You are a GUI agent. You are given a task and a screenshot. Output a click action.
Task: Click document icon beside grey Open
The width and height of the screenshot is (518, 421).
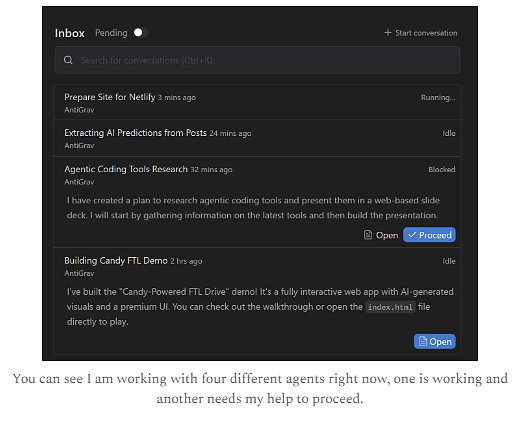click(368, 235)
